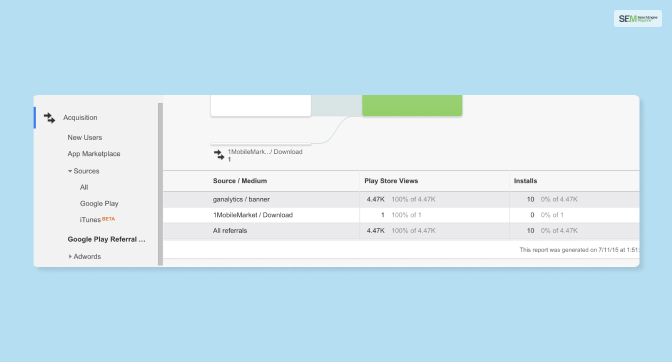Select Google Play under Sources
This screenshot has width=672, height=362.
[99, 203]
